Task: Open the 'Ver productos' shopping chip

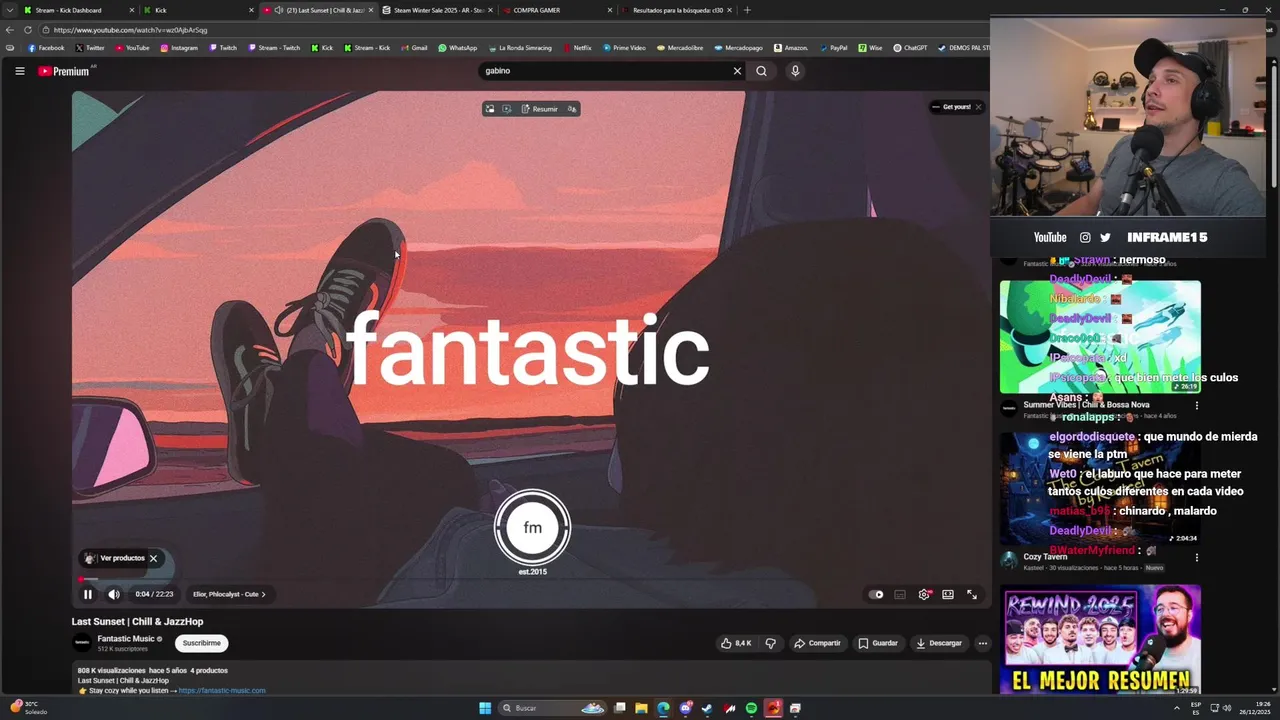Action: click(115, 558)
